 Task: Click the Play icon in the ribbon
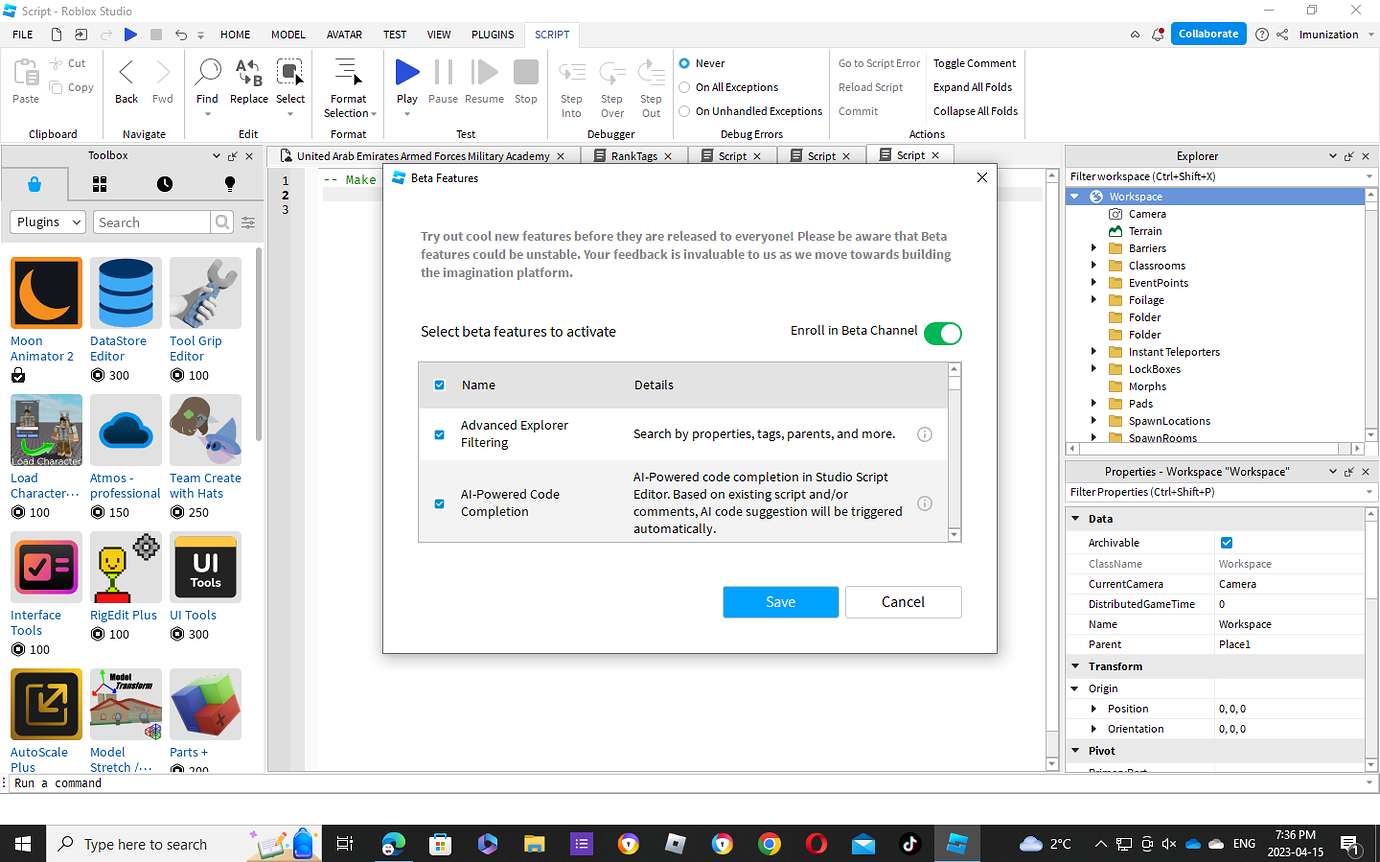coord(407,73)
